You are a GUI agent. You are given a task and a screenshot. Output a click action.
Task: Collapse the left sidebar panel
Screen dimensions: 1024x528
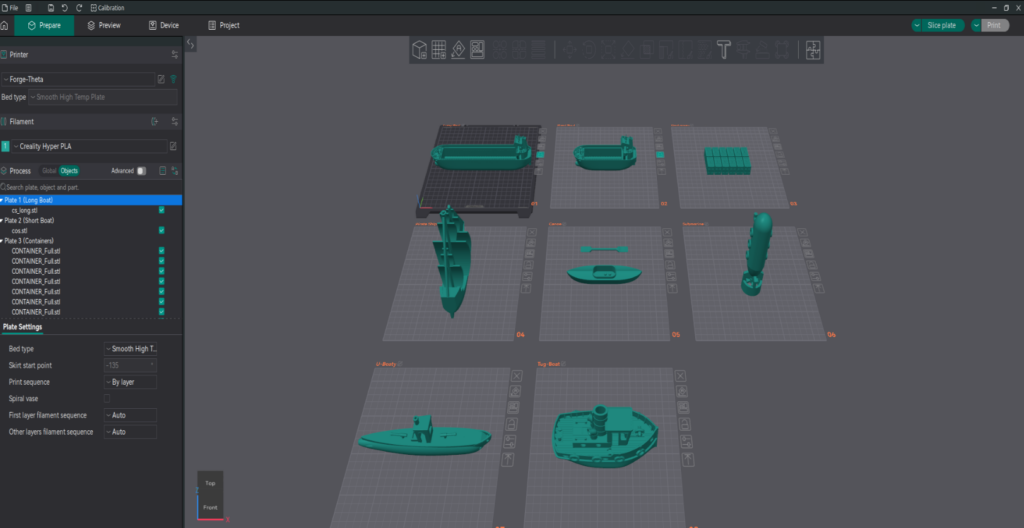pos(191,44)
